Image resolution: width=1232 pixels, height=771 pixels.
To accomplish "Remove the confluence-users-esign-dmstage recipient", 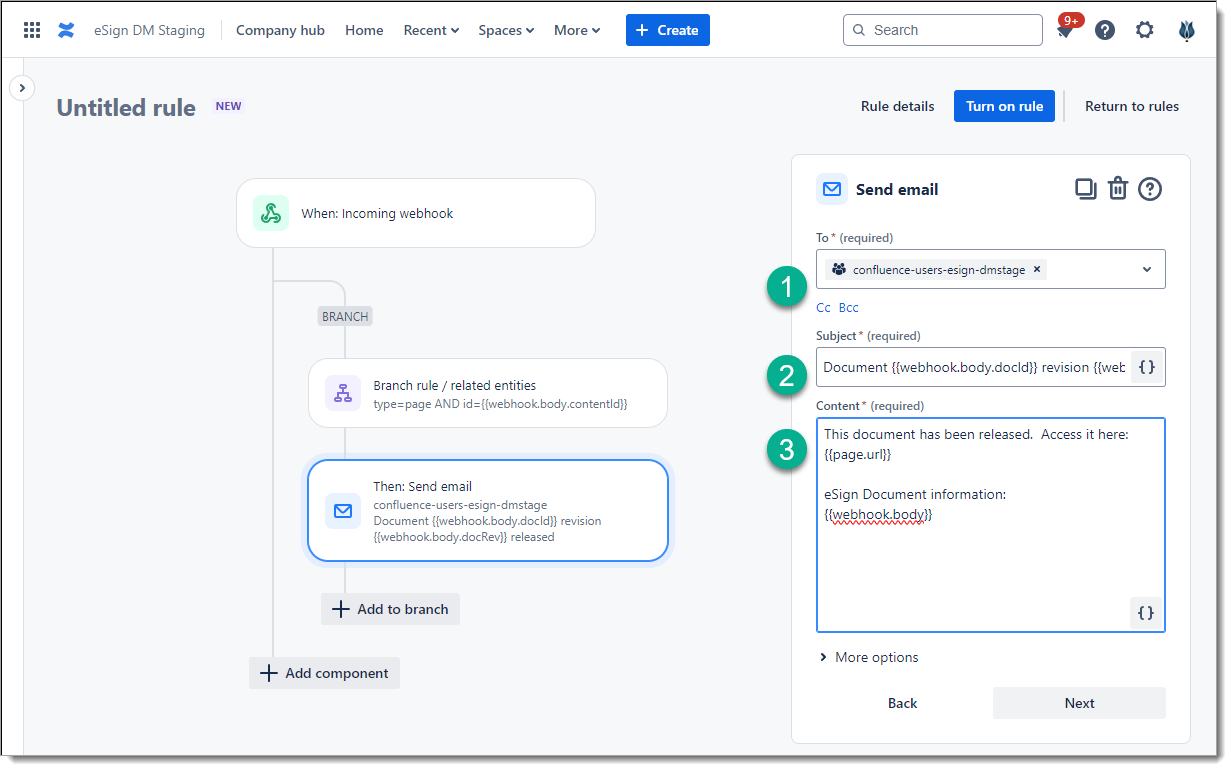I will click(x=1037, y=269).
